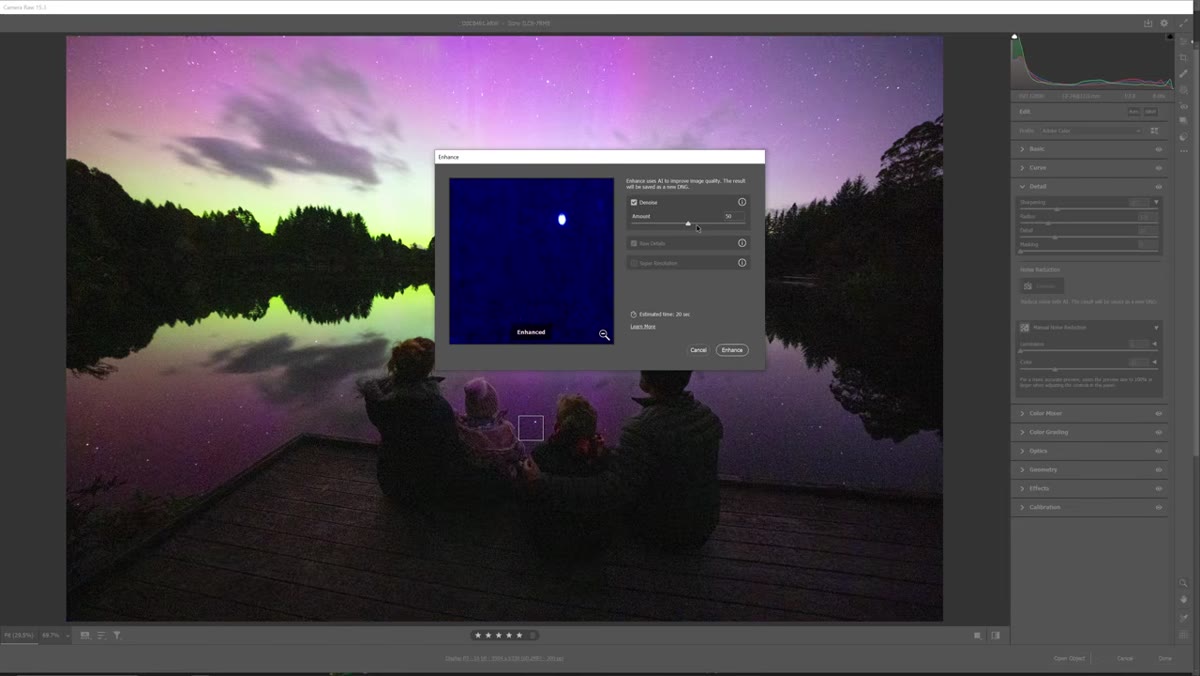The height and width of the screenshot is (676, 1200).
Task: Click the Denoise Amount slider handle
Action: (688, 223)
